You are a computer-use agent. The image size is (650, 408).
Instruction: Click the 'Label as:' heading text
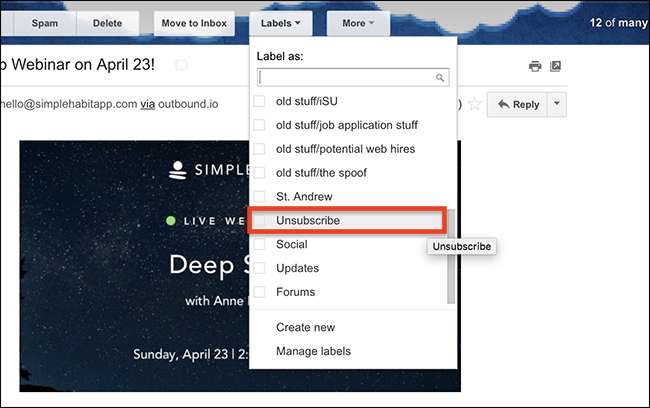pyautogui.click(x=280, y=56)
